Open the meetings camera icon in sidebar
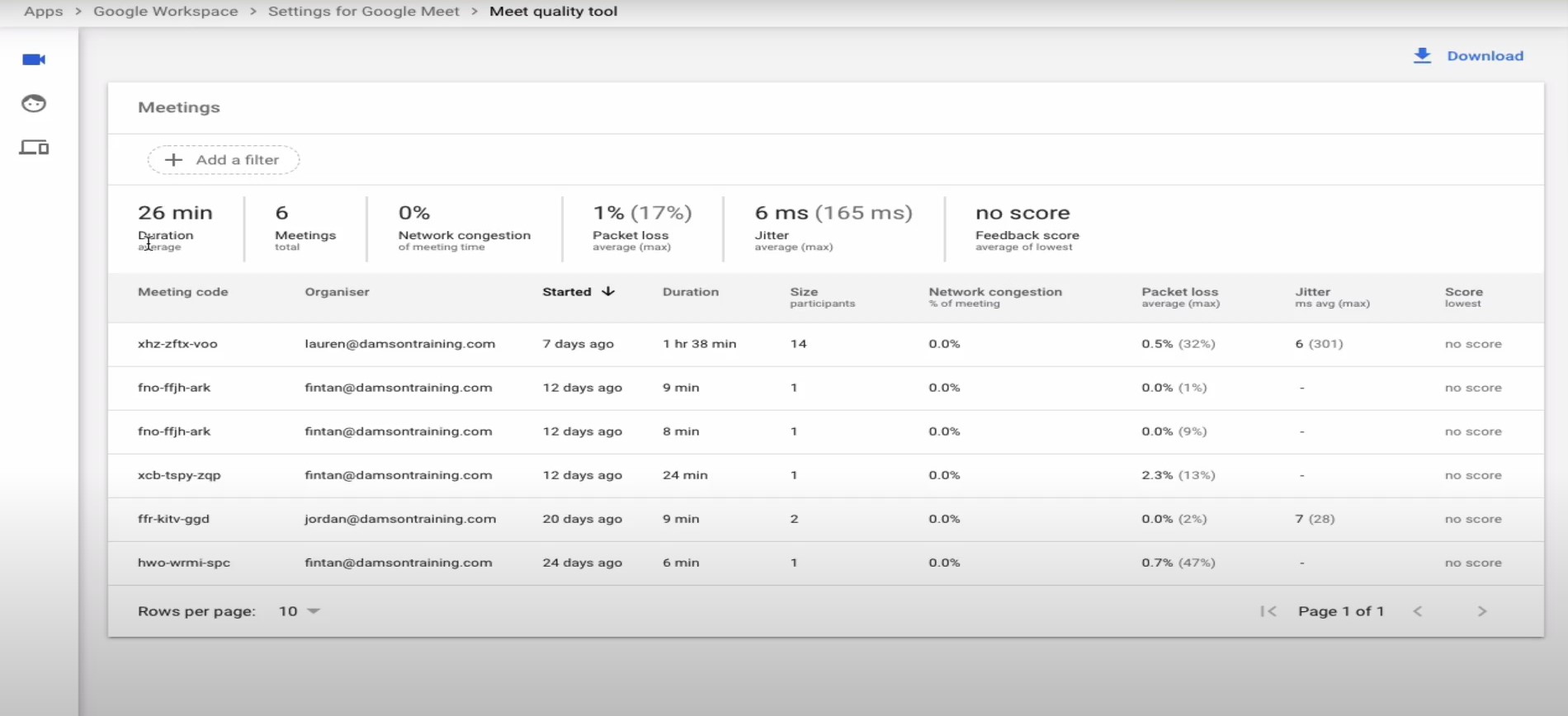The height and width of the screenshot is (716, 1568). (x=34, y=59)
